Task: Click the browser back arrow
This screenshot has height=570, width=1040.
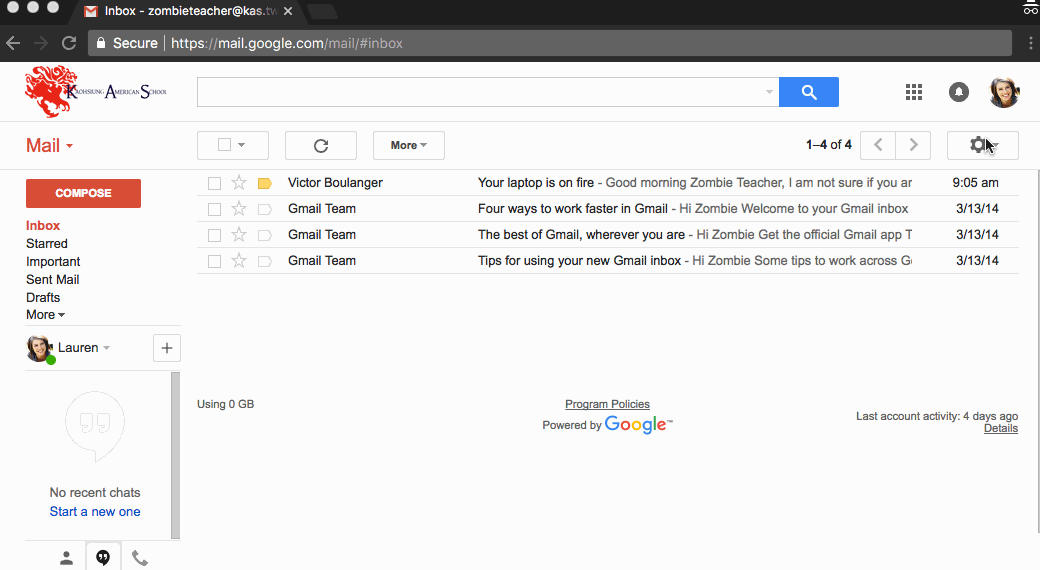Action: pyautogui.click(x=13, y=43)
